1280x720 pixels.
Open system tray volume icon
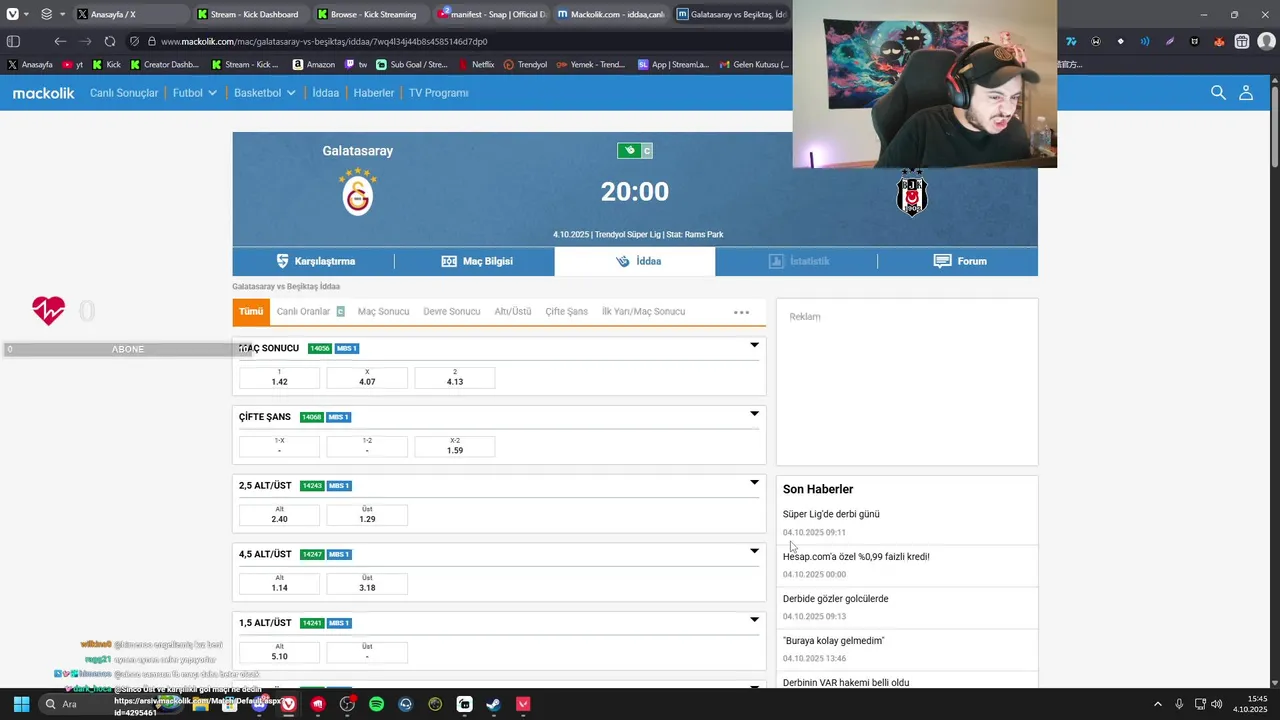pos(1216,704)
